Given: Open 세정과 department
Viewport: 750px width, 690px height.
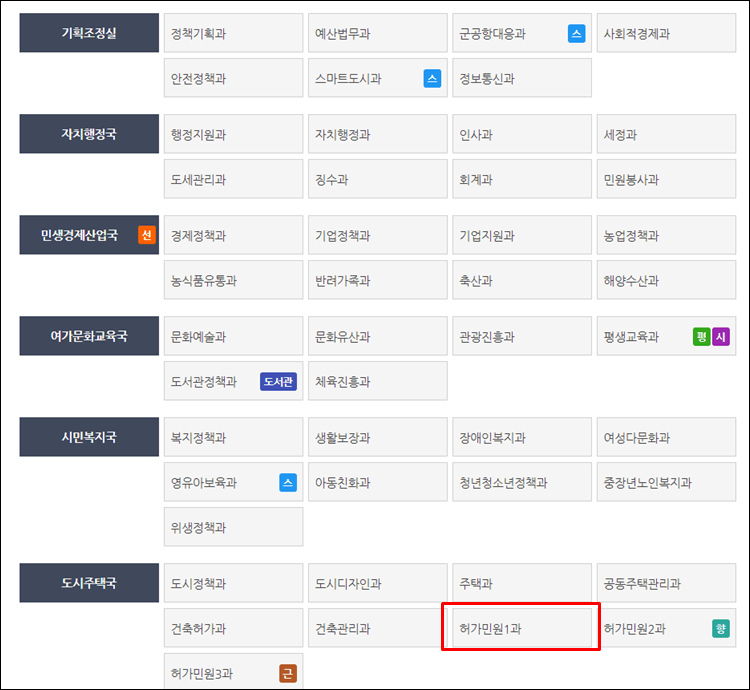Looking at the screenshot, I should 666,134.
